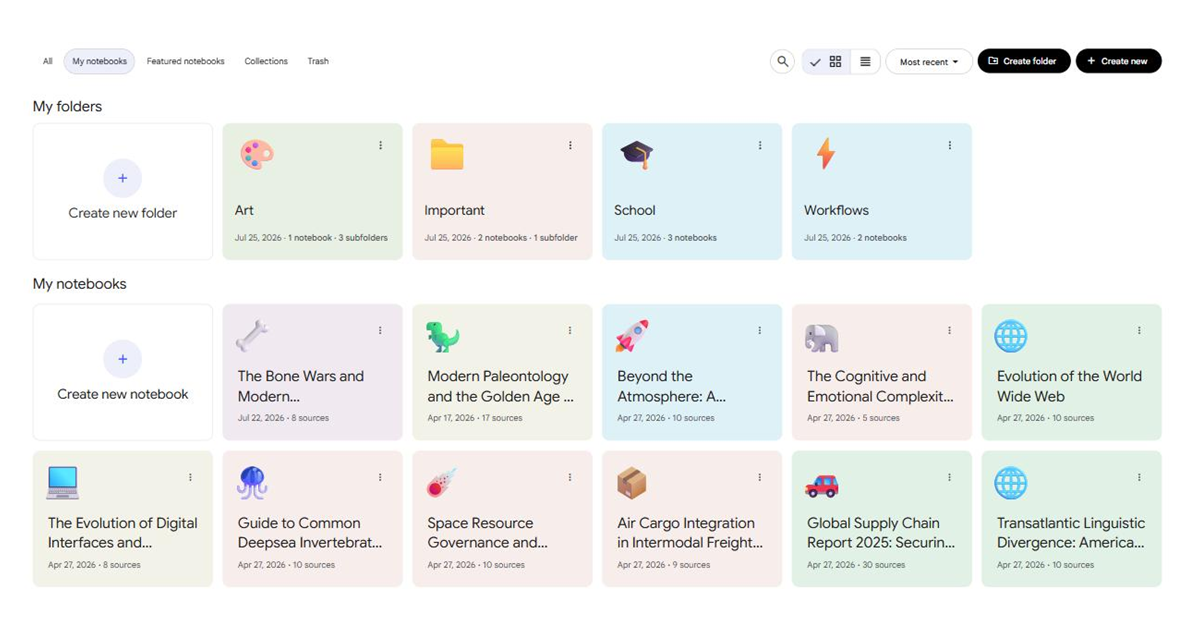1200x630 pixels.
Task: Click 'Apr 27, 2026 · 30 sources' text
Action: 856,565
